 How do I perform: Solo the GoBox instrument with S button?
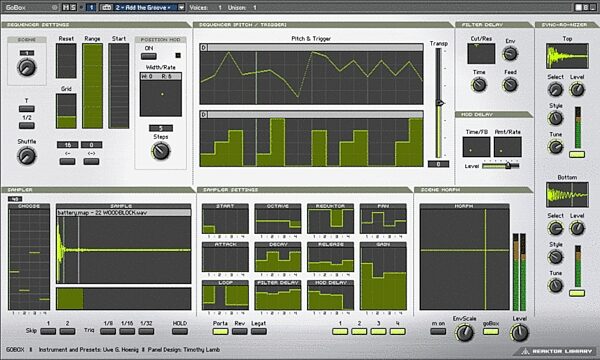click(73, 7)
